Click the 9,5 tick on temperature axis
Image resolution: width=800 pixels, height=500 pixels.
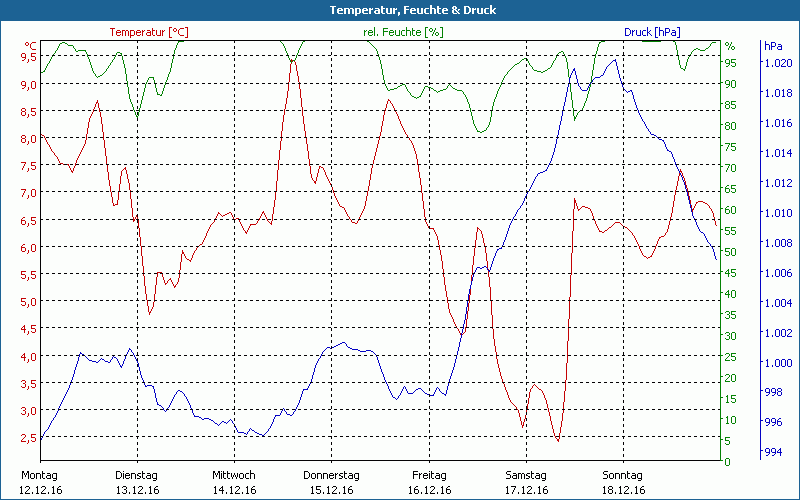coord(29,56)
